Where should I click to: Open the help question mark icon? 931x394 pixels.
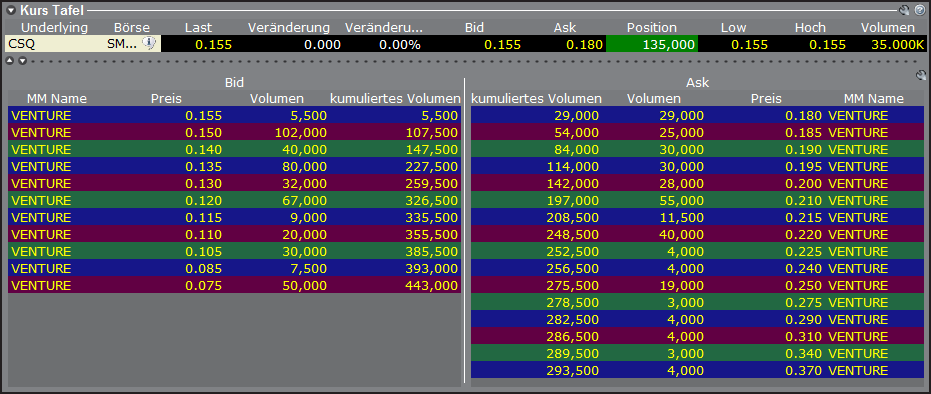pos(919,10)
